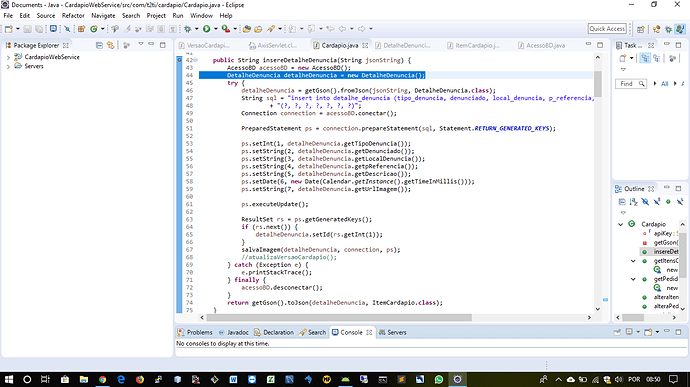Switch to the Java EE perspective icon
The image size is (690, 387).
657,29
